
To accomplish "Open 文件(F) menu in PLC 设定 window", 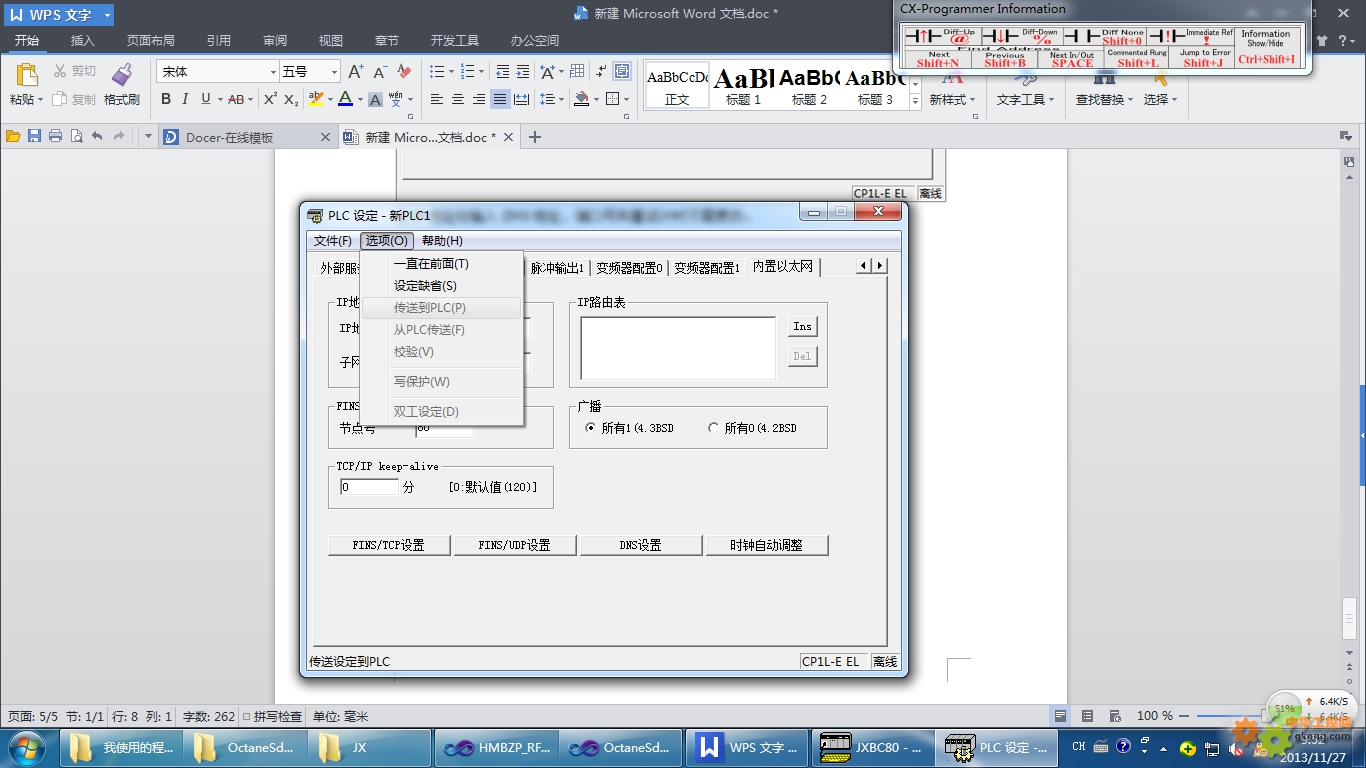I will pos(333,241).
